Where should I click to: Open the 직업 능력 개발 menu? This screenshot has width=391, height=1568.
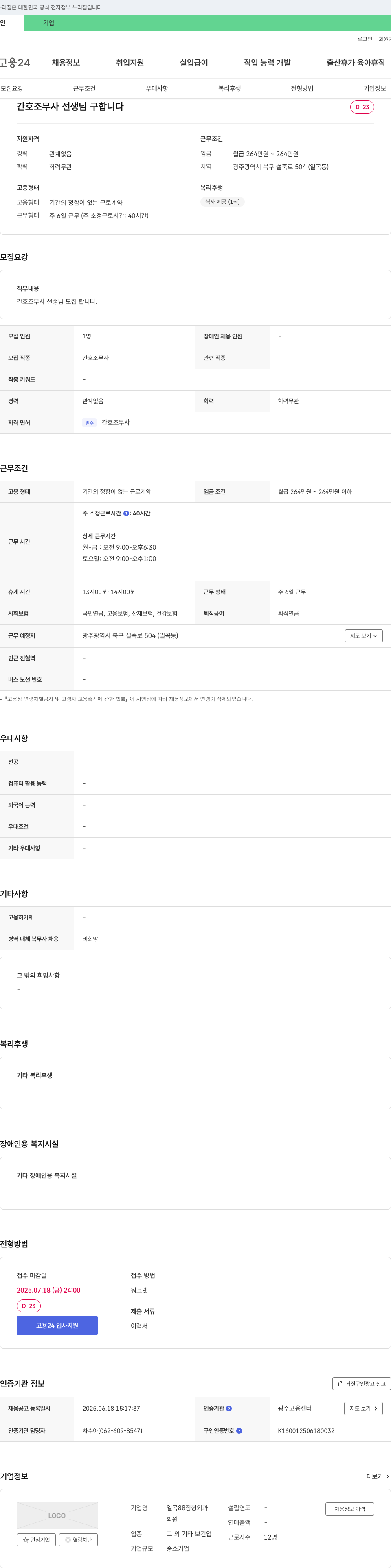[267, 63]
